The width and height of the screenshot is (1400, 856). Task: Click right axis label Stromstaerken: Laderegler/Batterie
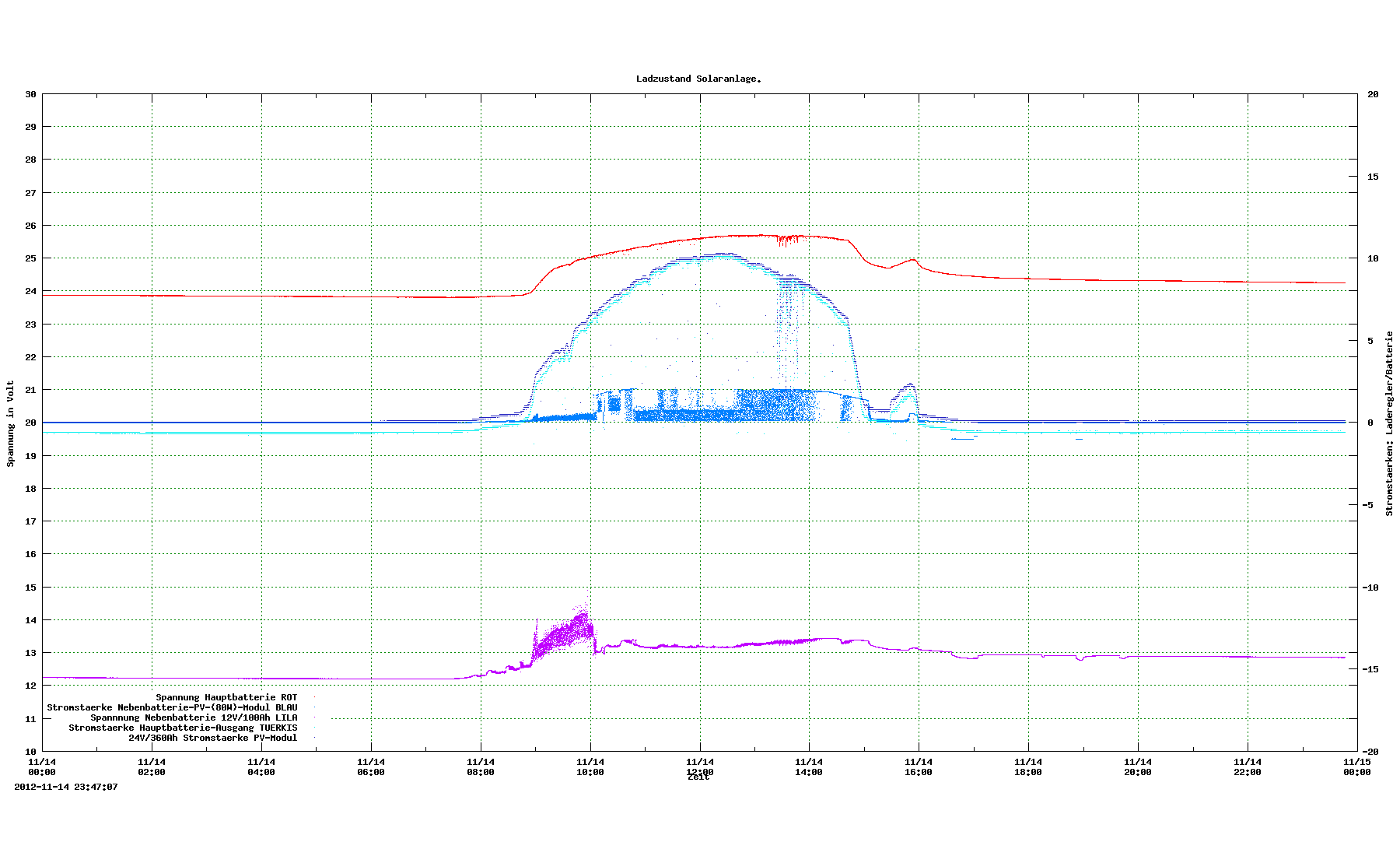tap(1389, 423)
